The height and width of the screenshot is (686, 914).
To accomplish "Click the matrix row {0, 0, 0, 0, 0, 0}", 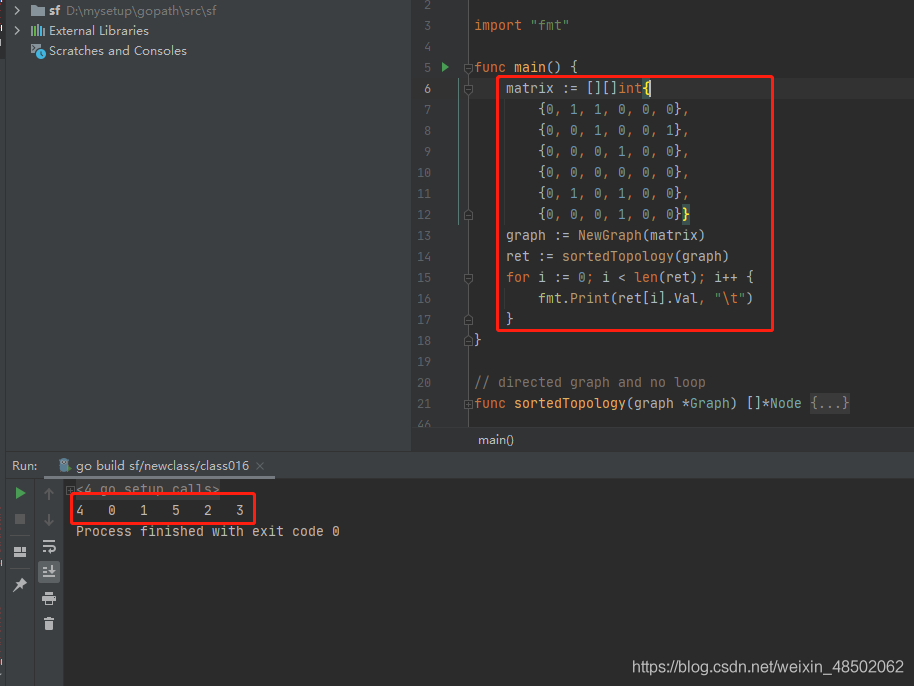I will (x=613, y=173).
